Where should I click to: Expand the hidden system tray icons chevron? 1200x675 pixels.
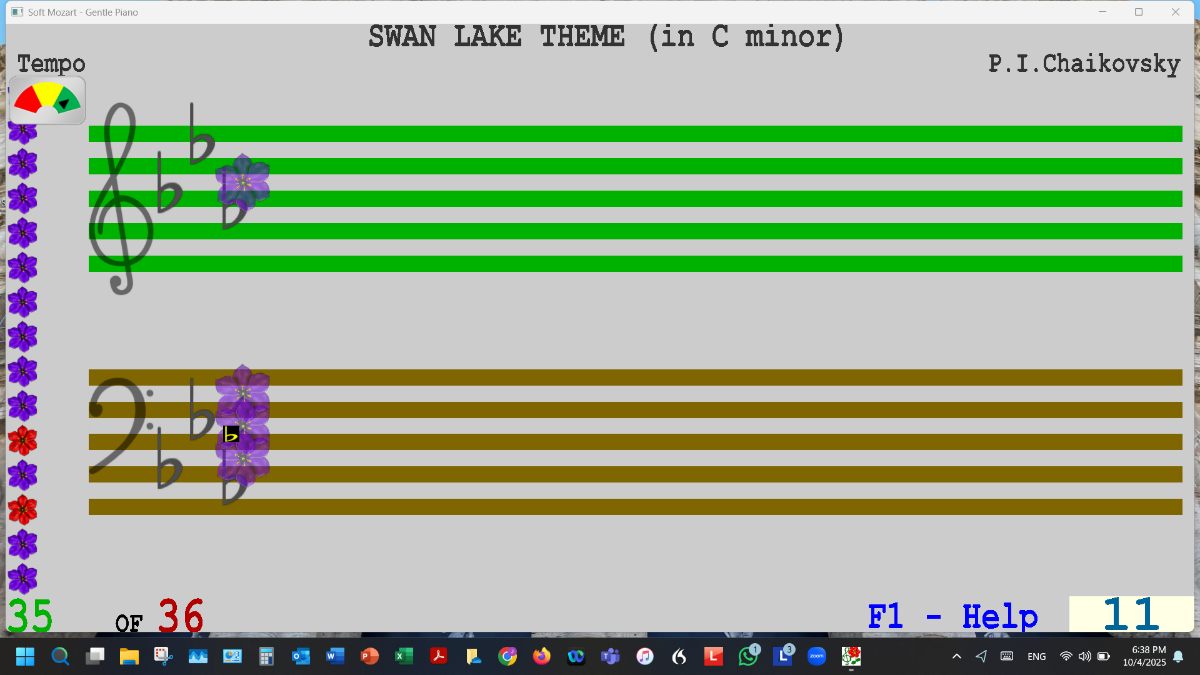tap(956, 657)
